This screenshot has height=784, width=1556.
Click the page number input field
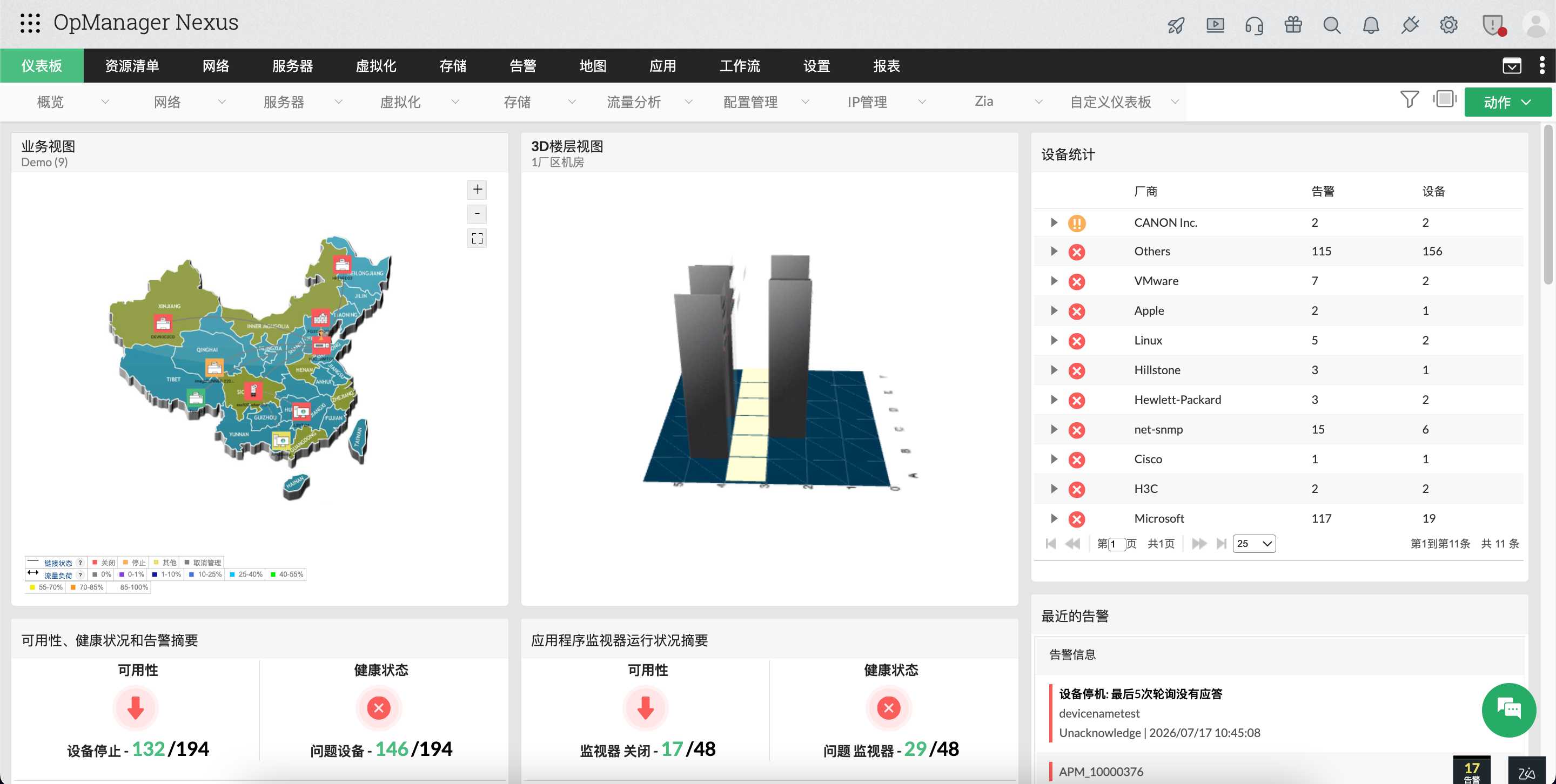(x=1117, y=544)
